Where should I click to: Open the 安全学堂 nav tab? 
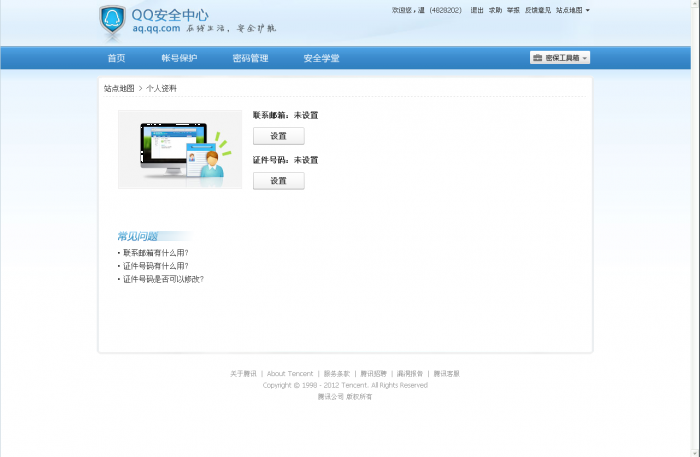(x=321, y=58)
